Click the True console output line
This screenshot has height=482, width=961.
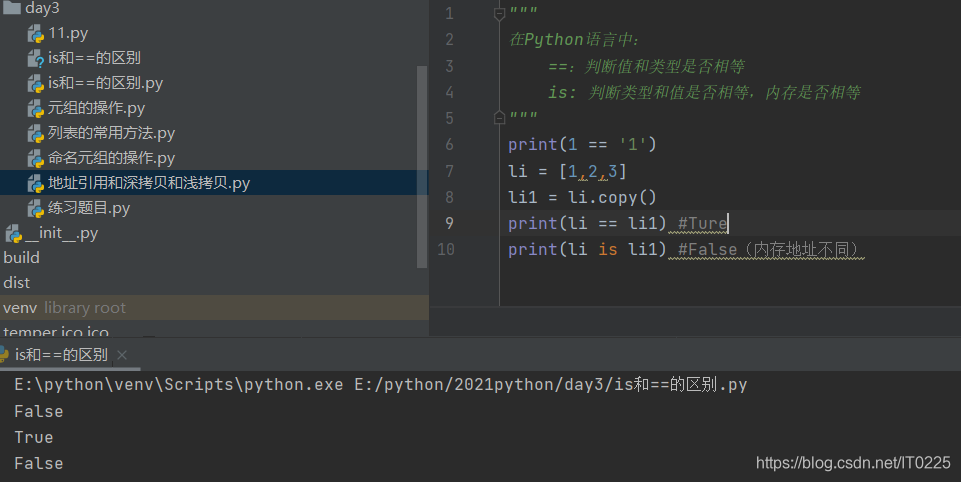(34, 438)
